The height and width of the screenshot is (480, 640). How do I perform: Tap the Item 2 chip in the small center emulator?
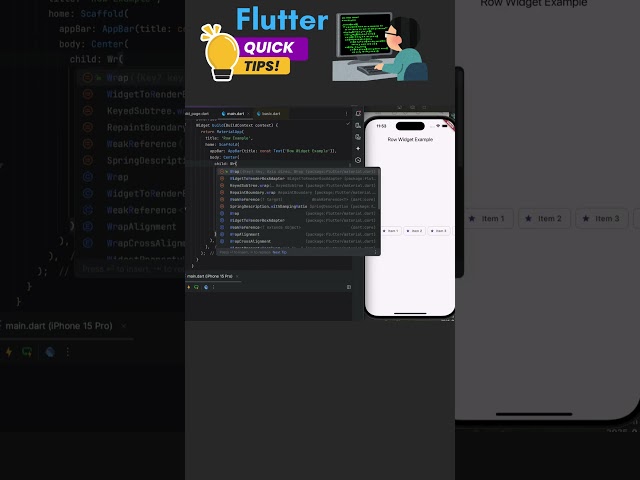pyautogui.click(x=415, y=231)
